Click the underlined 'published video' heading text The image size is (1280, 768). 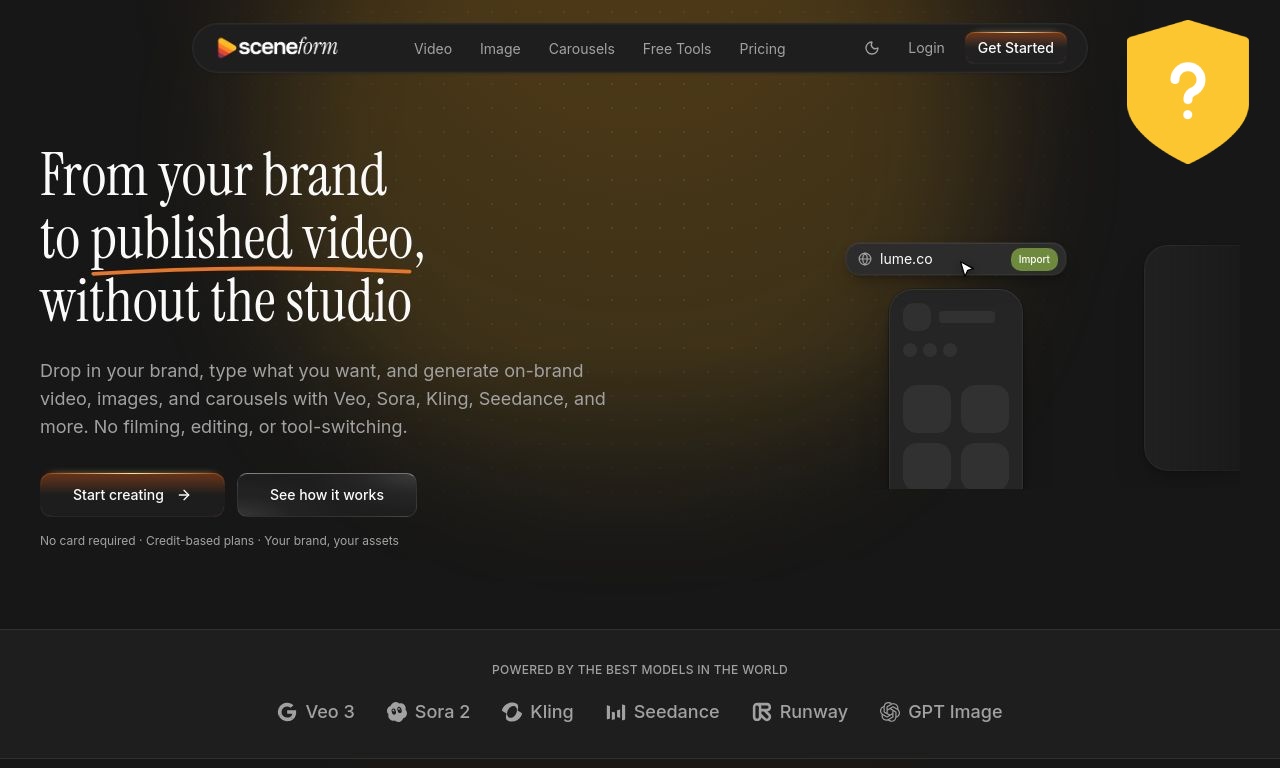coord(252,239)
